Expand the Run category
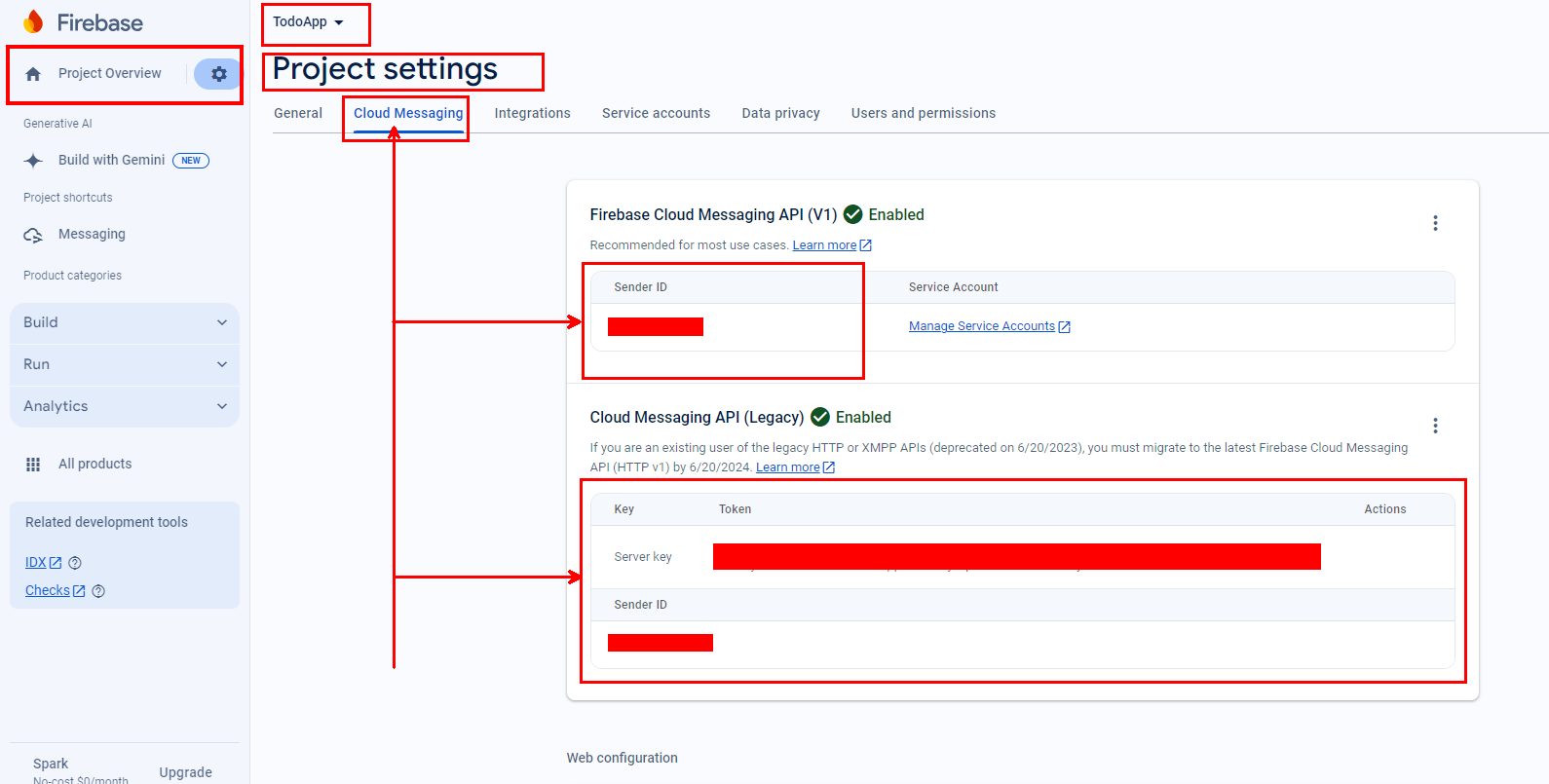Viewport: 1549px width, 784px height. 125,364
